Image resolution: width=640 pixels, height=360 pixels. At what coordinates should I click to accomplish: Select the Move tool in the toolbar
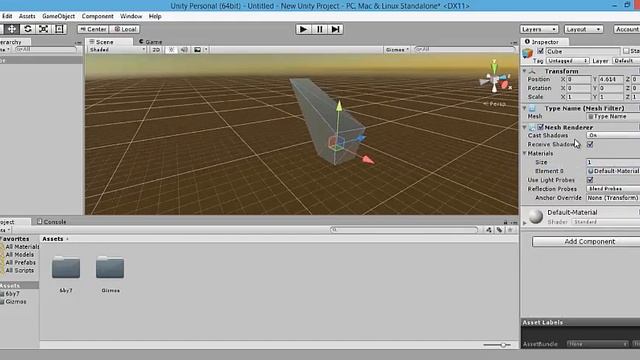(12, 29)
